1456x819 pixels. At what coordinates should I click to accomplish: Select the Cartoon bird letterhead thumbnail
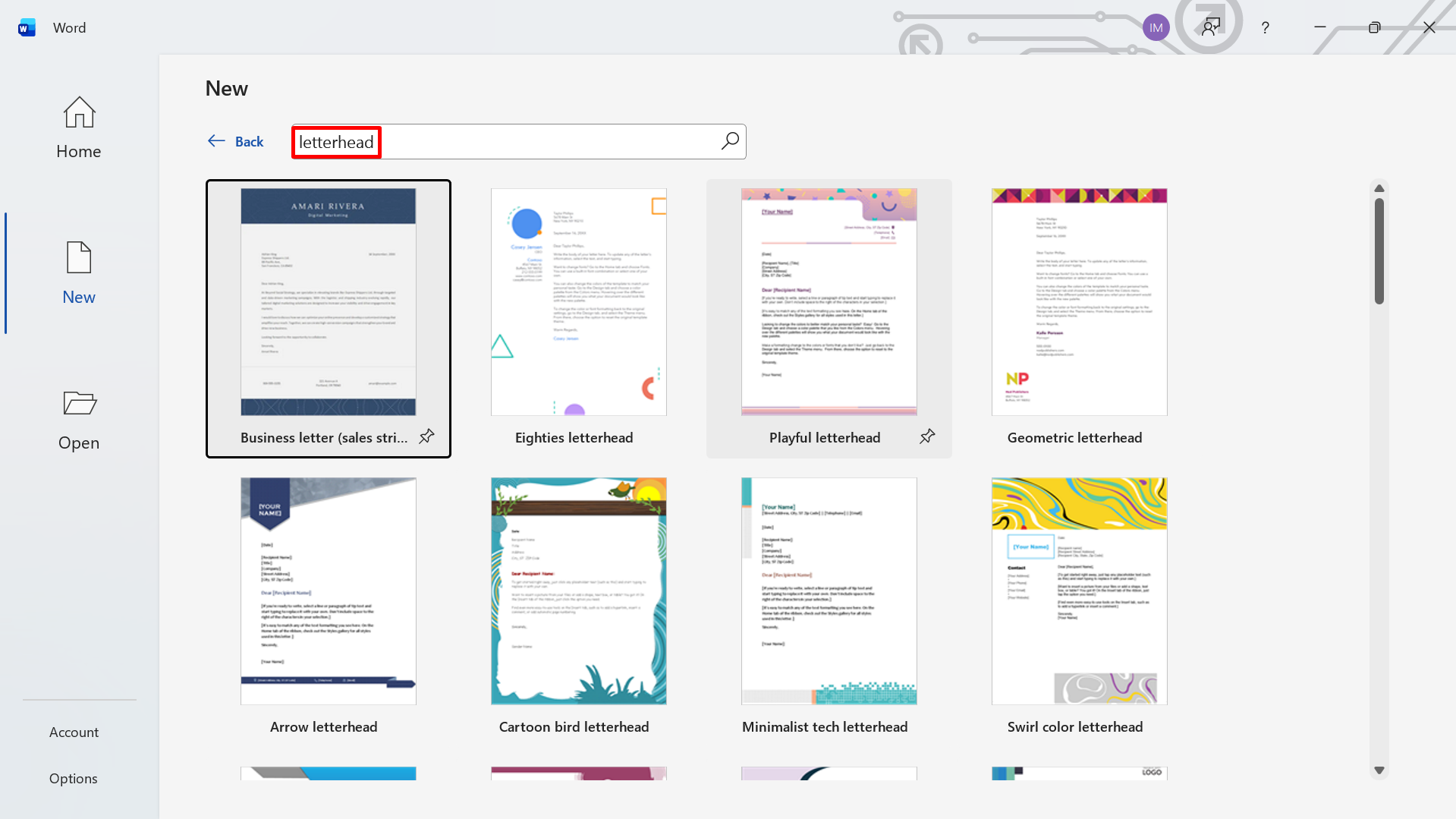point(579,591)
